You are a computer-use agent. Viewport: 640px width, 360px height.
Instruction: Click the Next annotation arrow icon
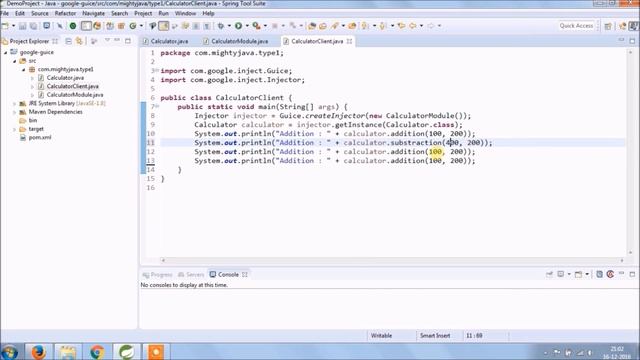coord(365,26)
